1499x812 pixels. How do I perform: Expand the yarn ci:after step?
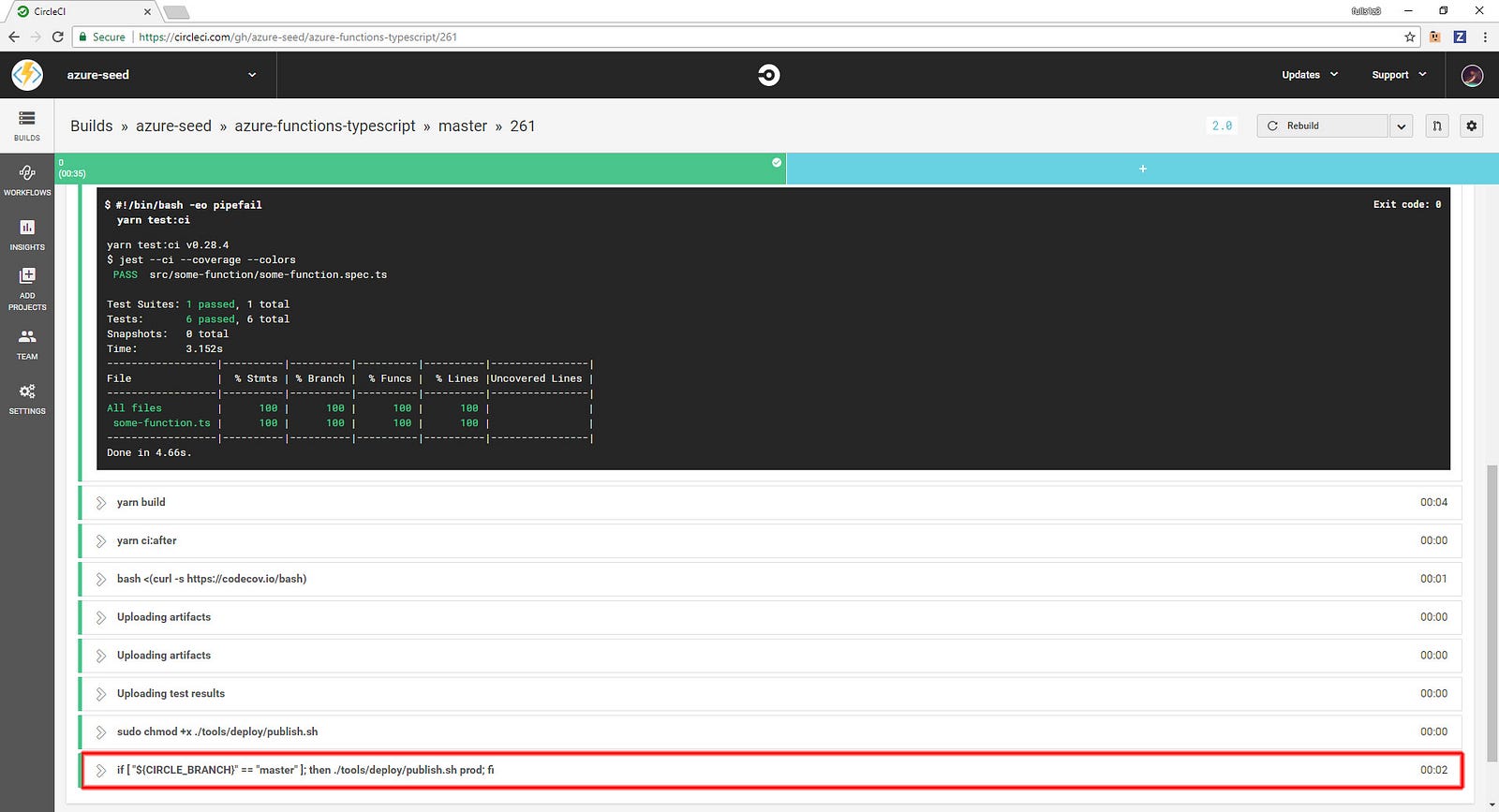click(x=770, y=541)
